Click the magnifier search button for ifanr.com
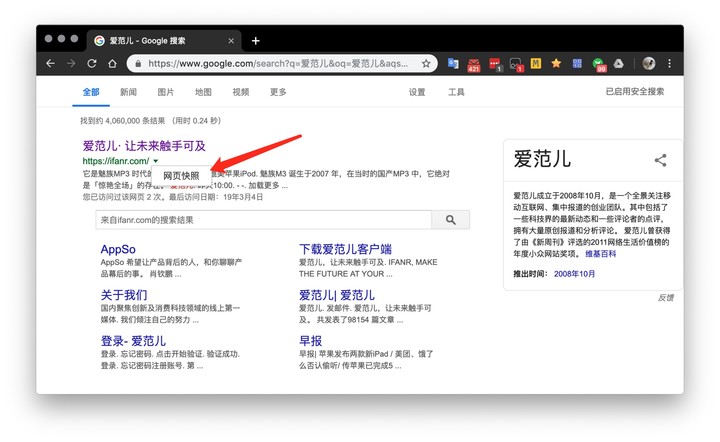 coord(450,220)
